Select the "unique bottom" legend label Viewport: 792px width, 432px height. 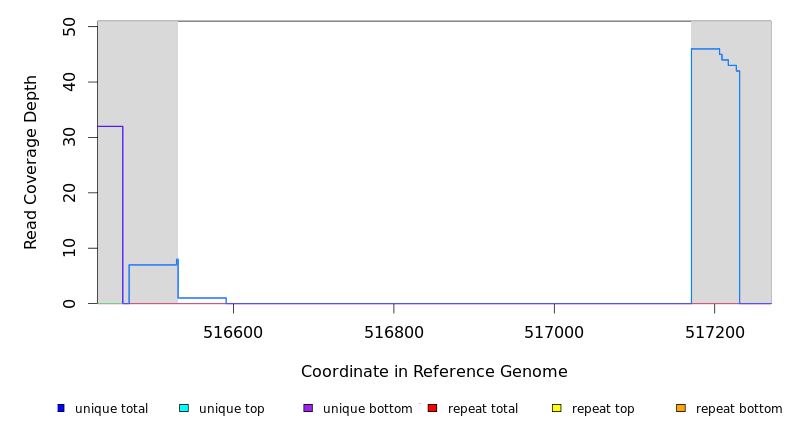click(367, 409)
